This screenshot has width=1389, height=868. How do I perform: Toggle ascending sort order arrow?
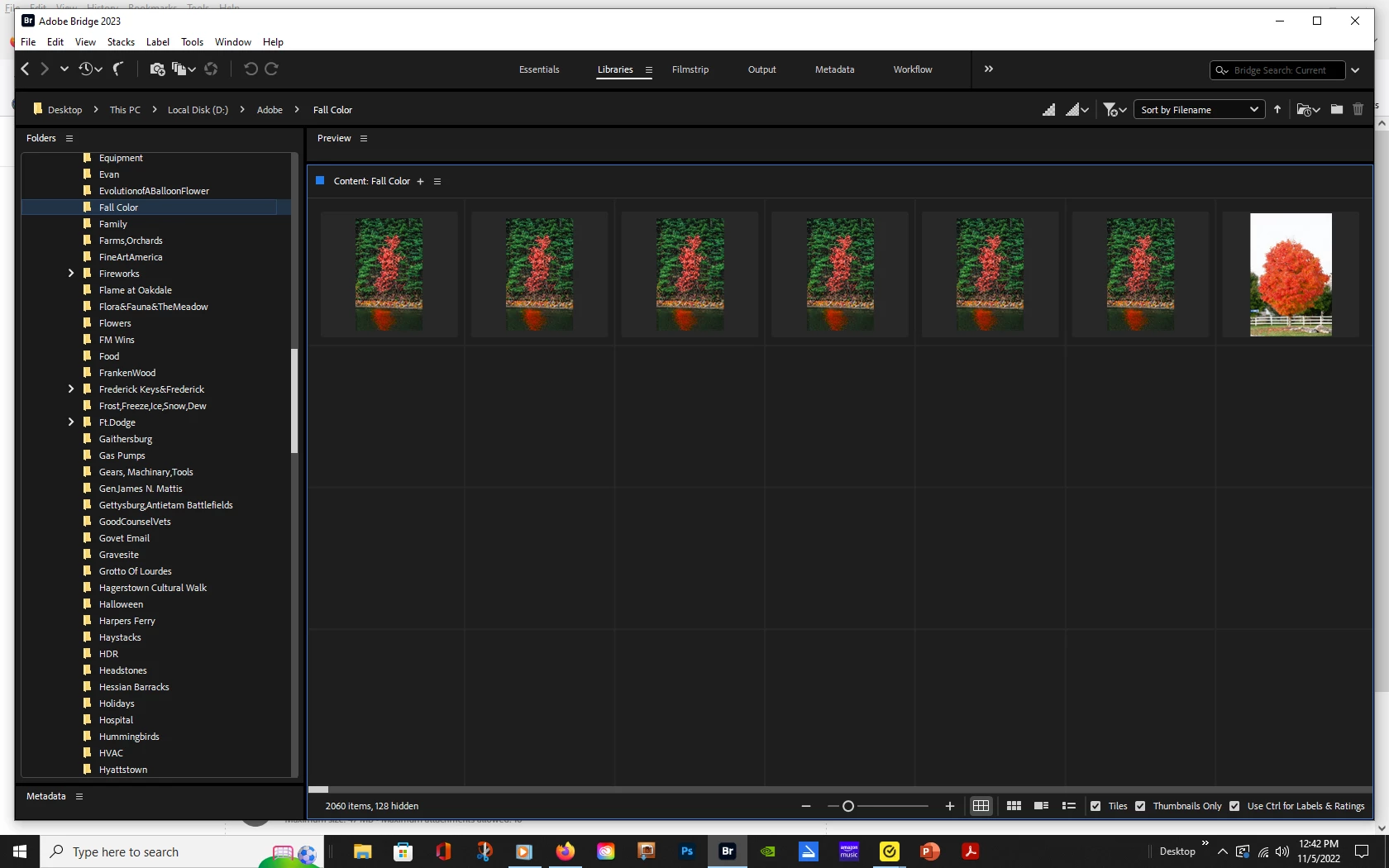pyautogui.click(x=1277, y=109)
